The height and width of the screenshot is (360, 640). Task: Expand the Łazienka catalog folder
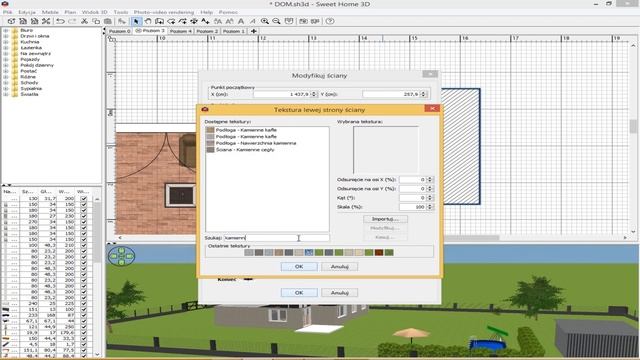coord(6,48)
